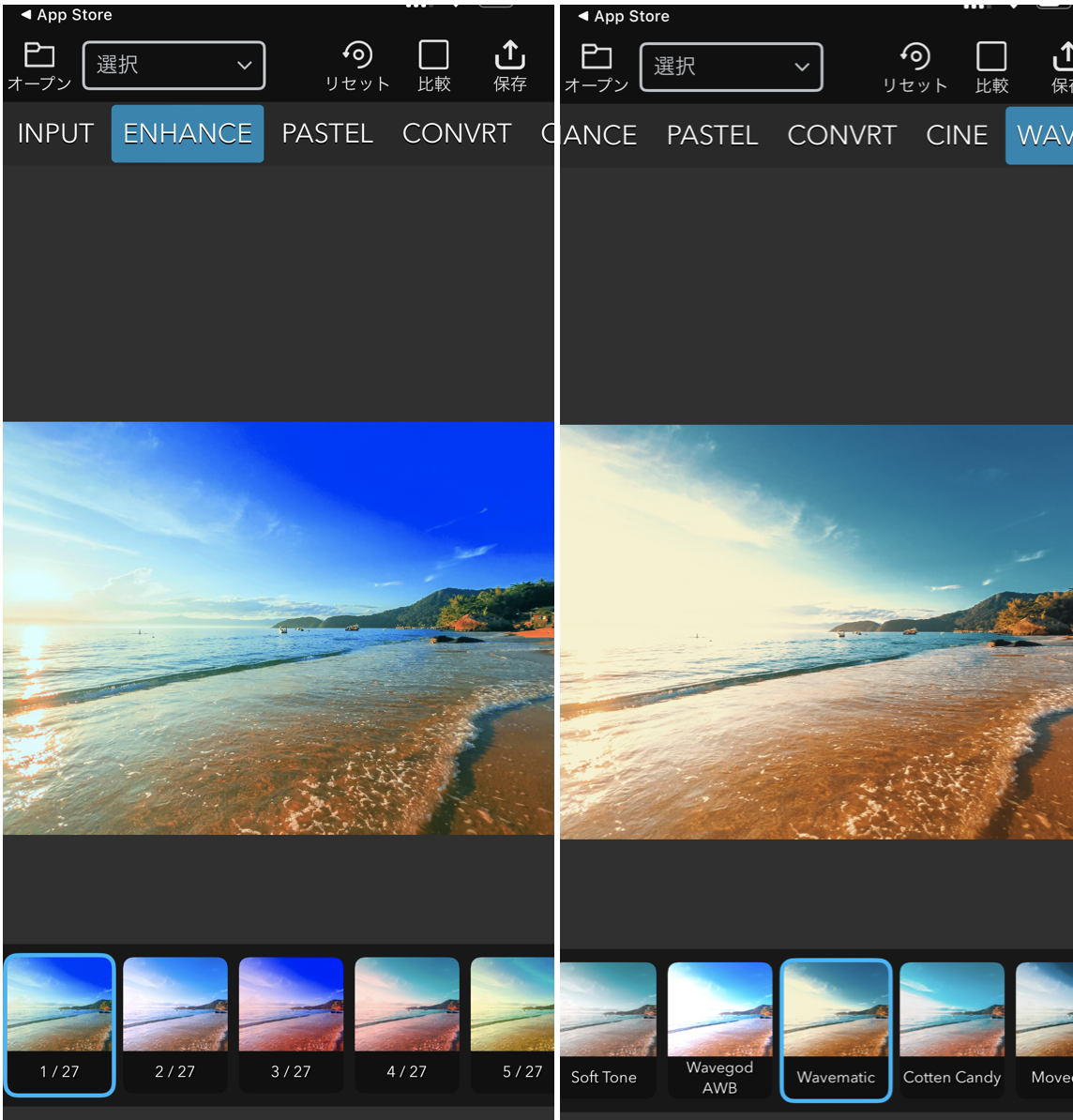Image resolution: width=1073 pixels, height=1120 pixels.
Task: Tap the オープン folder icon in left screen
Action: (38, 56)
